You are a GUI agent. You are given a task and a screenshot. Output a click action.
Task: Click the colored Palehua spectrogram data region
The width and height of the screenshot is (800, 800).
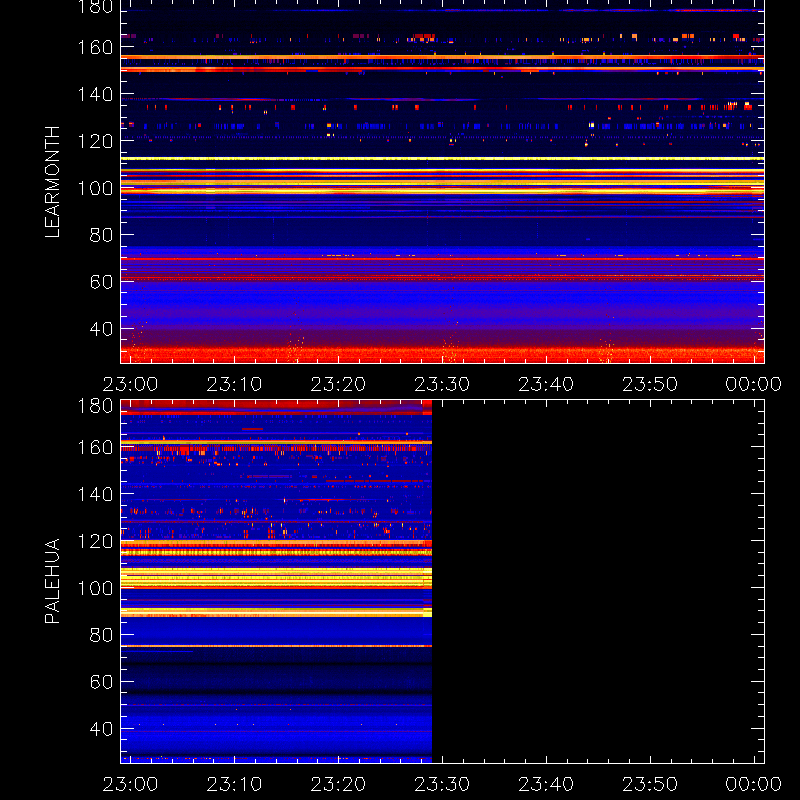(x=276, y=582)
